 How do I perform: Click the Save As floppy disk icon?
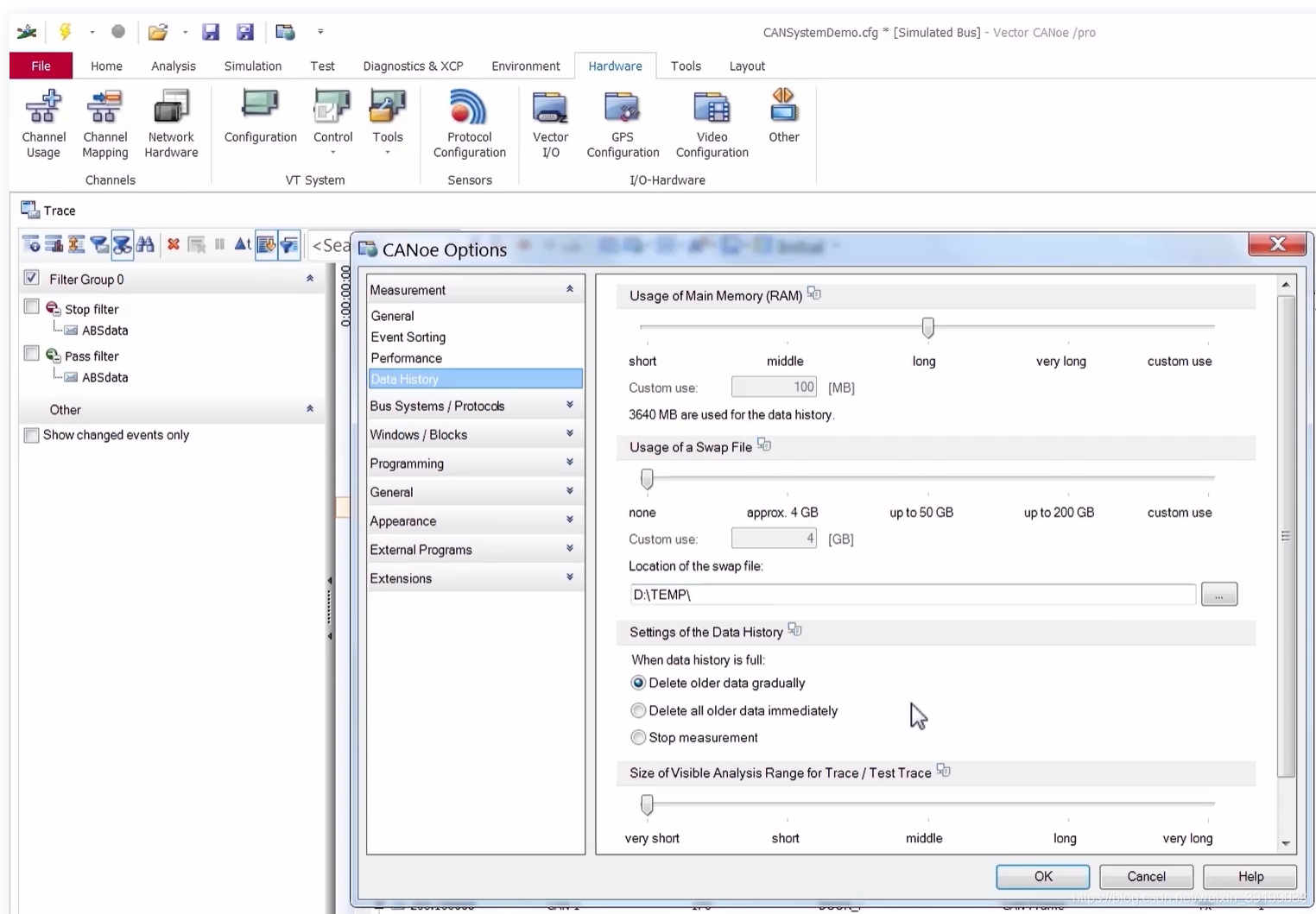click(245, 32)
